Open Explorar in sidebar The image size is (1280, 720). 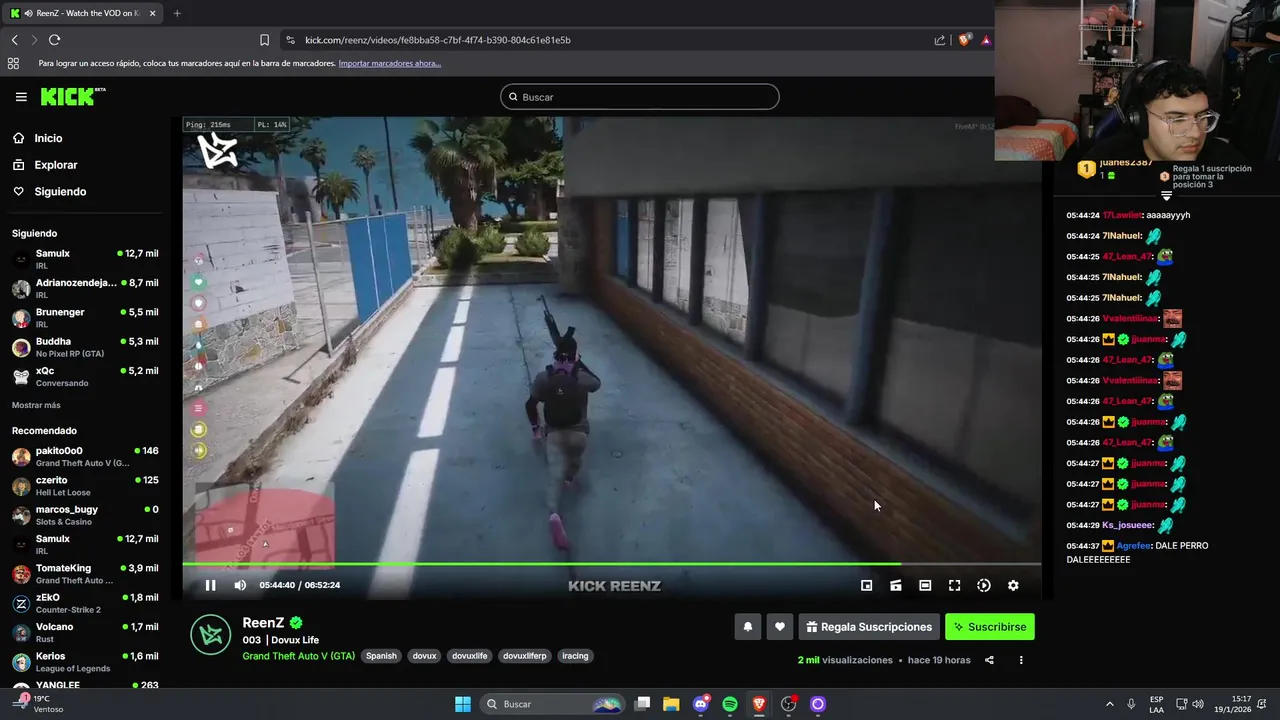tap(56, 165)
